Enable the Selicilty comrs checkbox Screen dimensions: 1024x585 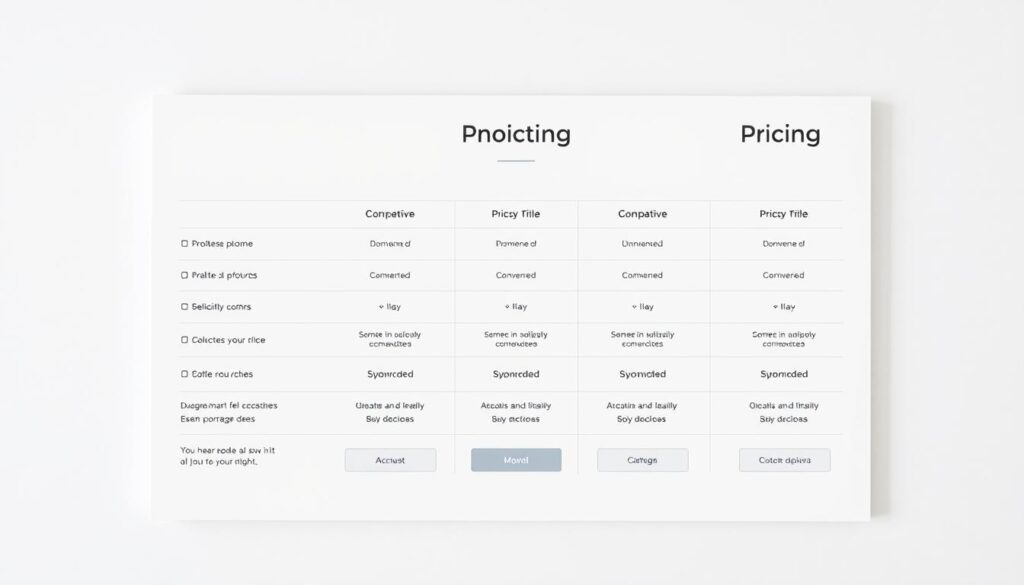tap(184, 307)
